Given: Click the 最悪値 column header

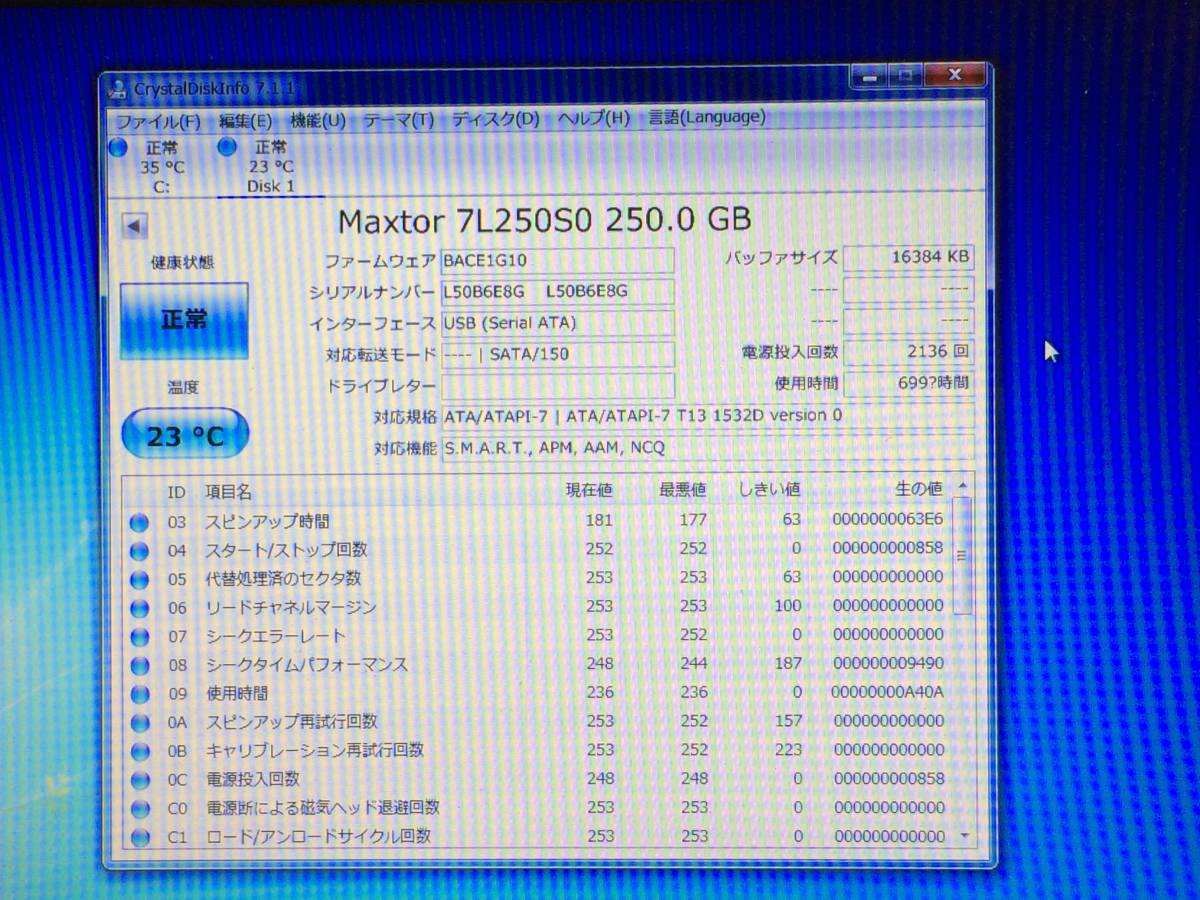Looking at the screenshot, I should coord(682,490).
